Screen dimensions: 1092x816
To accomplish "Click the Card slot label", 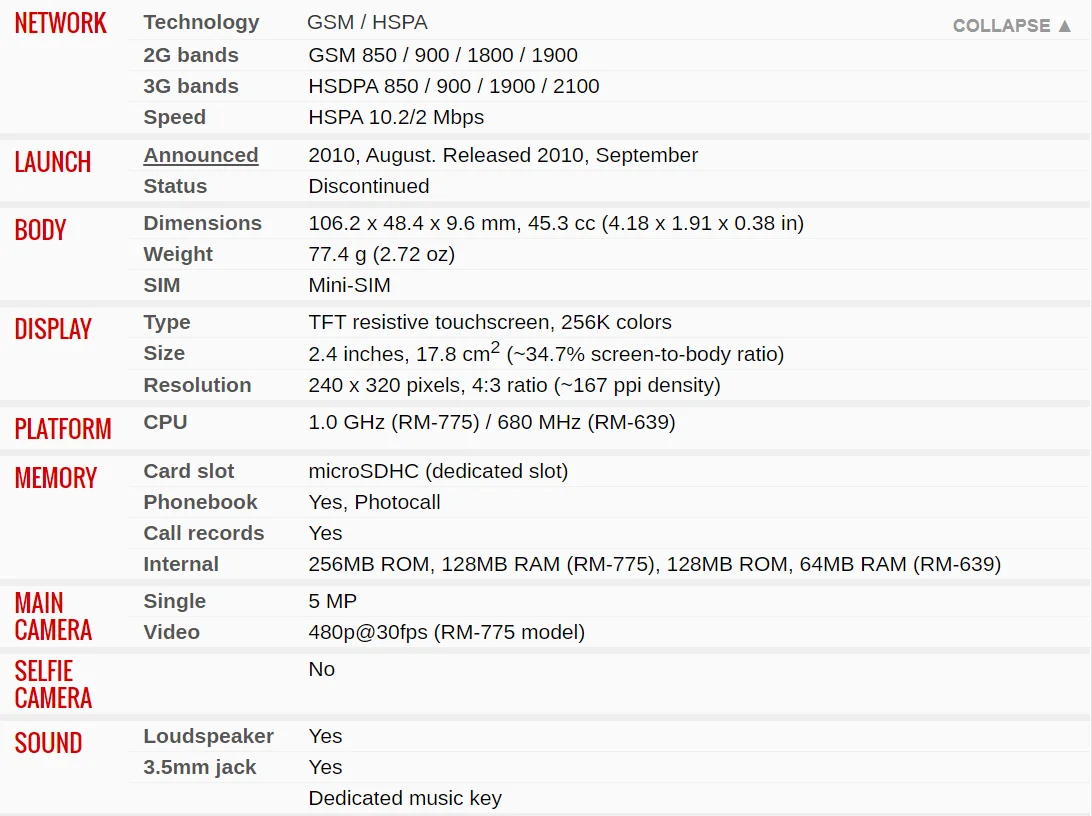I will pos(188,471).
